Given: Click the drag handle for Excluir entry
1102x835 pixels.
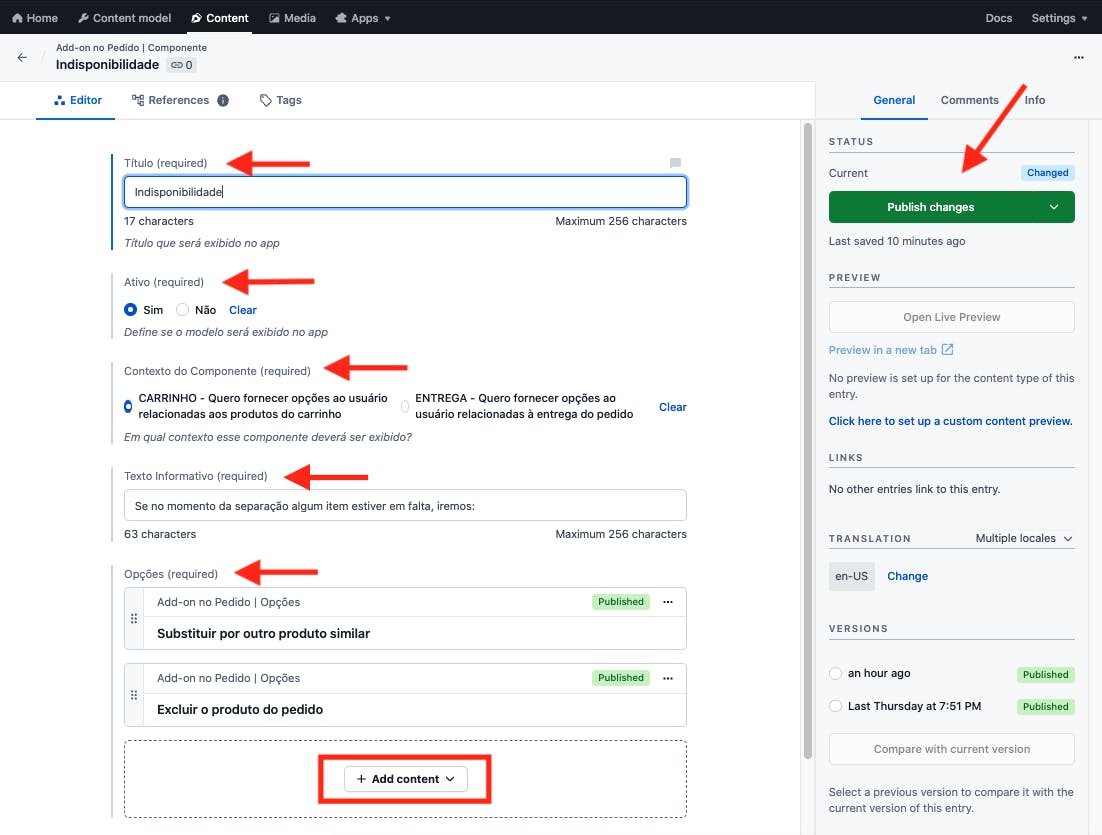Looking at the screenshot, I should 134,694.
